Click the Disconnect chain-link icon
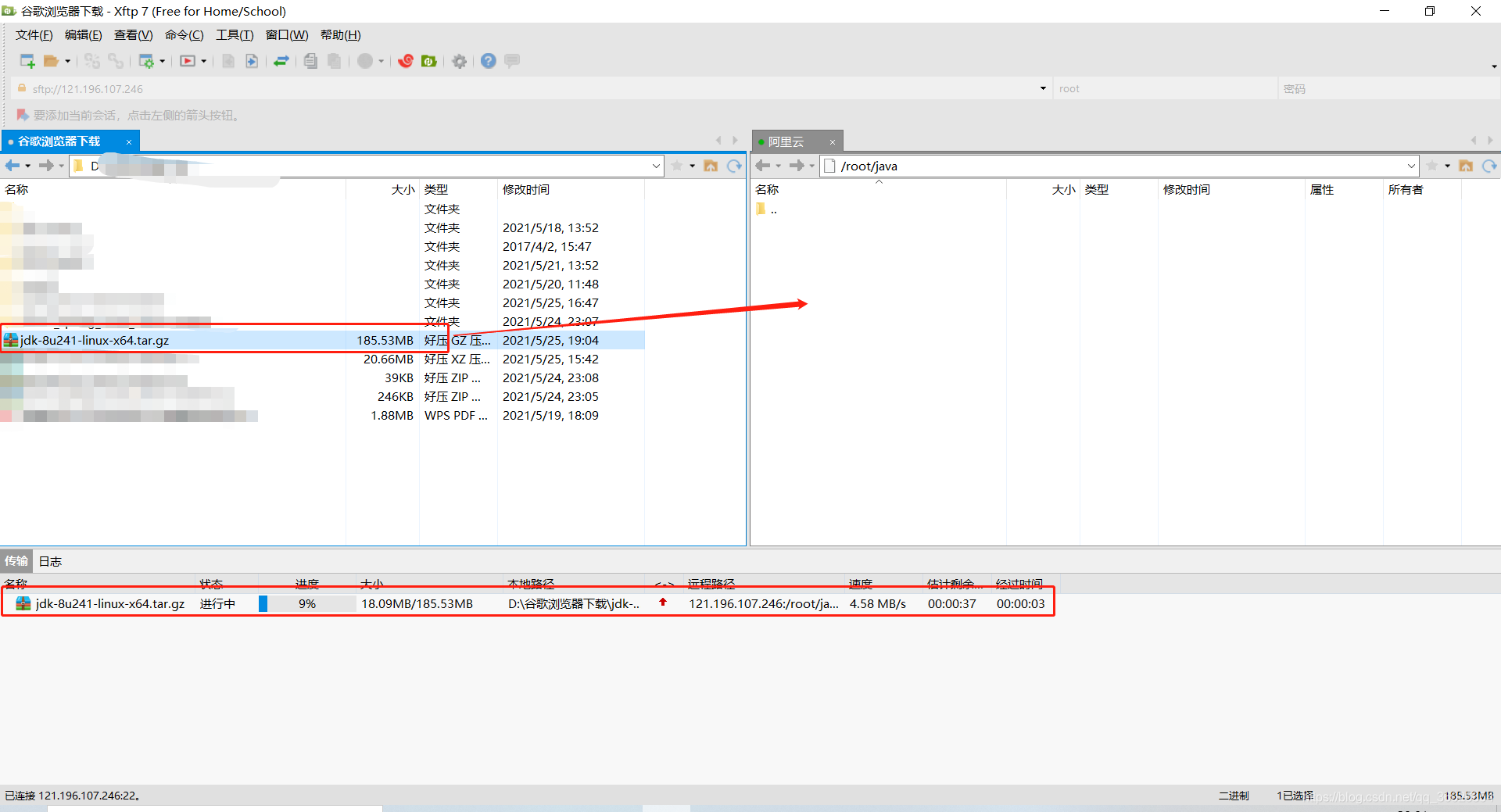The width and height of the screenshot is (1501, 812). click(x=116, y=61)
